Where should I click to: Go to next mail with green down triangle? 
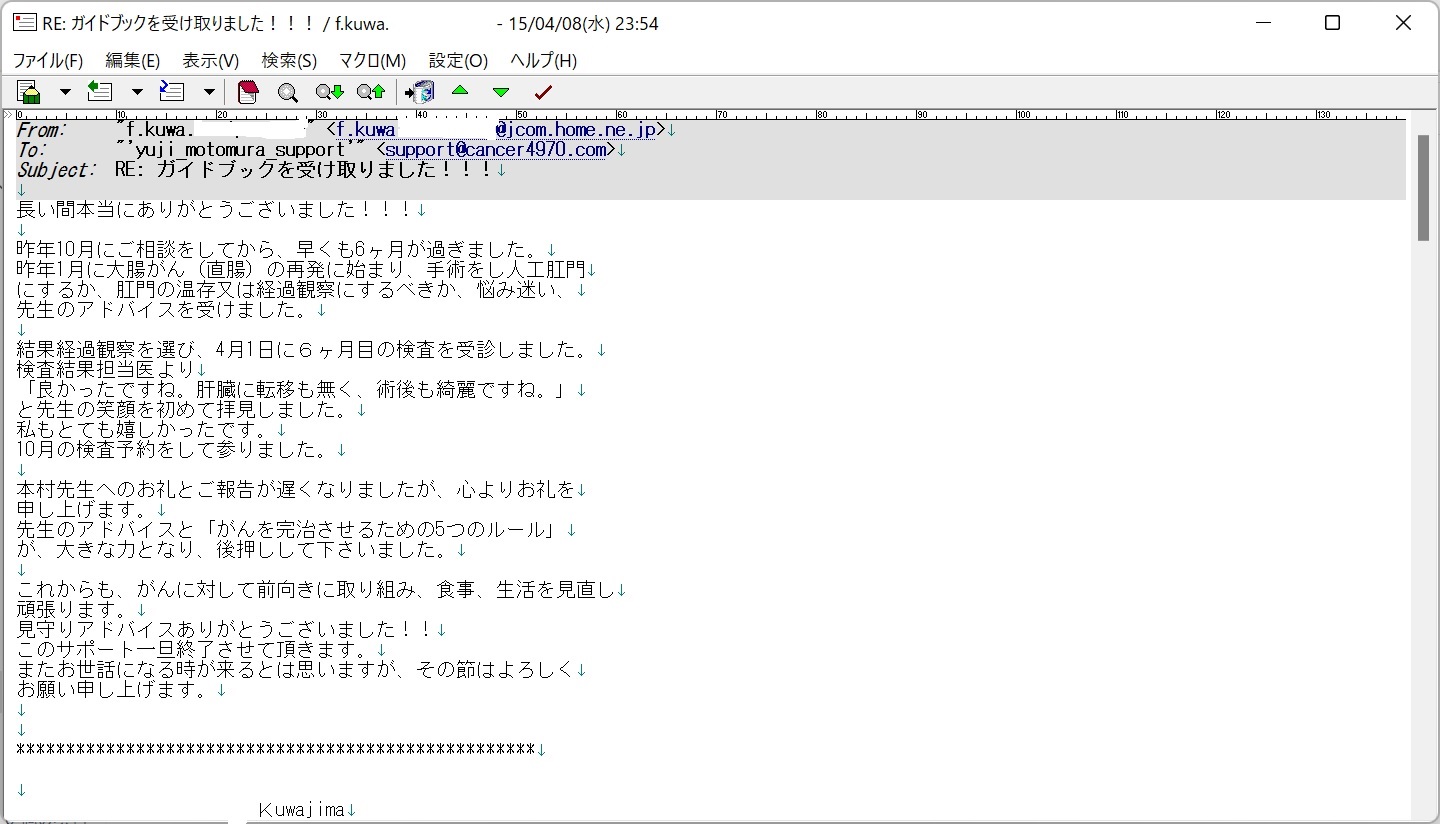point(501,92)
